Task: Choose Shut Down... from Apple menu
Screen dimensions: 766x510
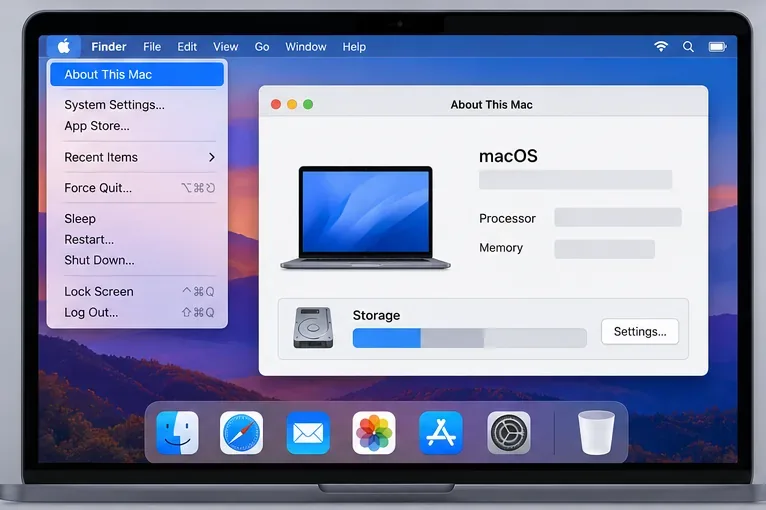Action: pyautogui.click(x=137, y=260)
